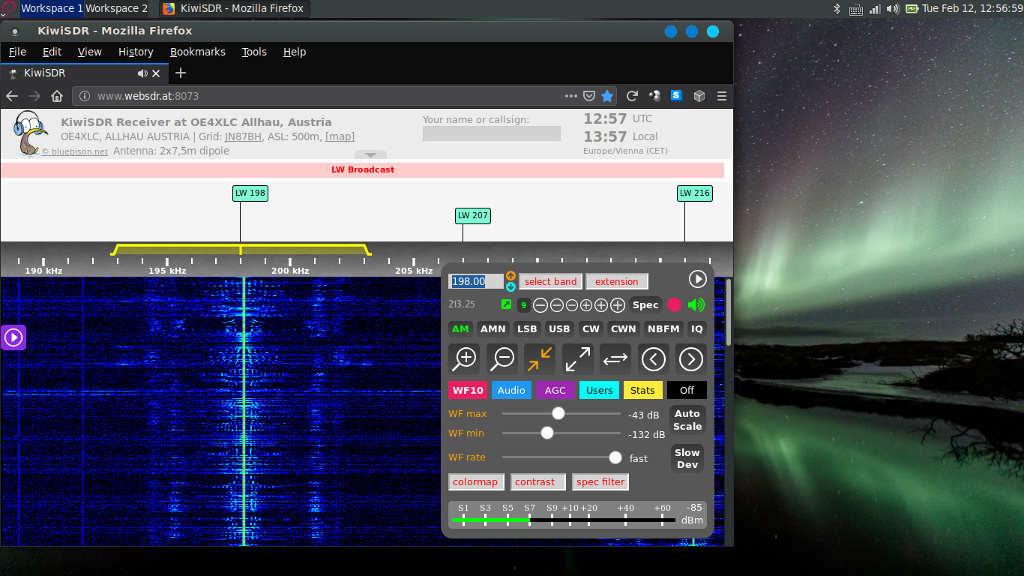Open the Users tab
1024x576 pixels.
point(599,391)
